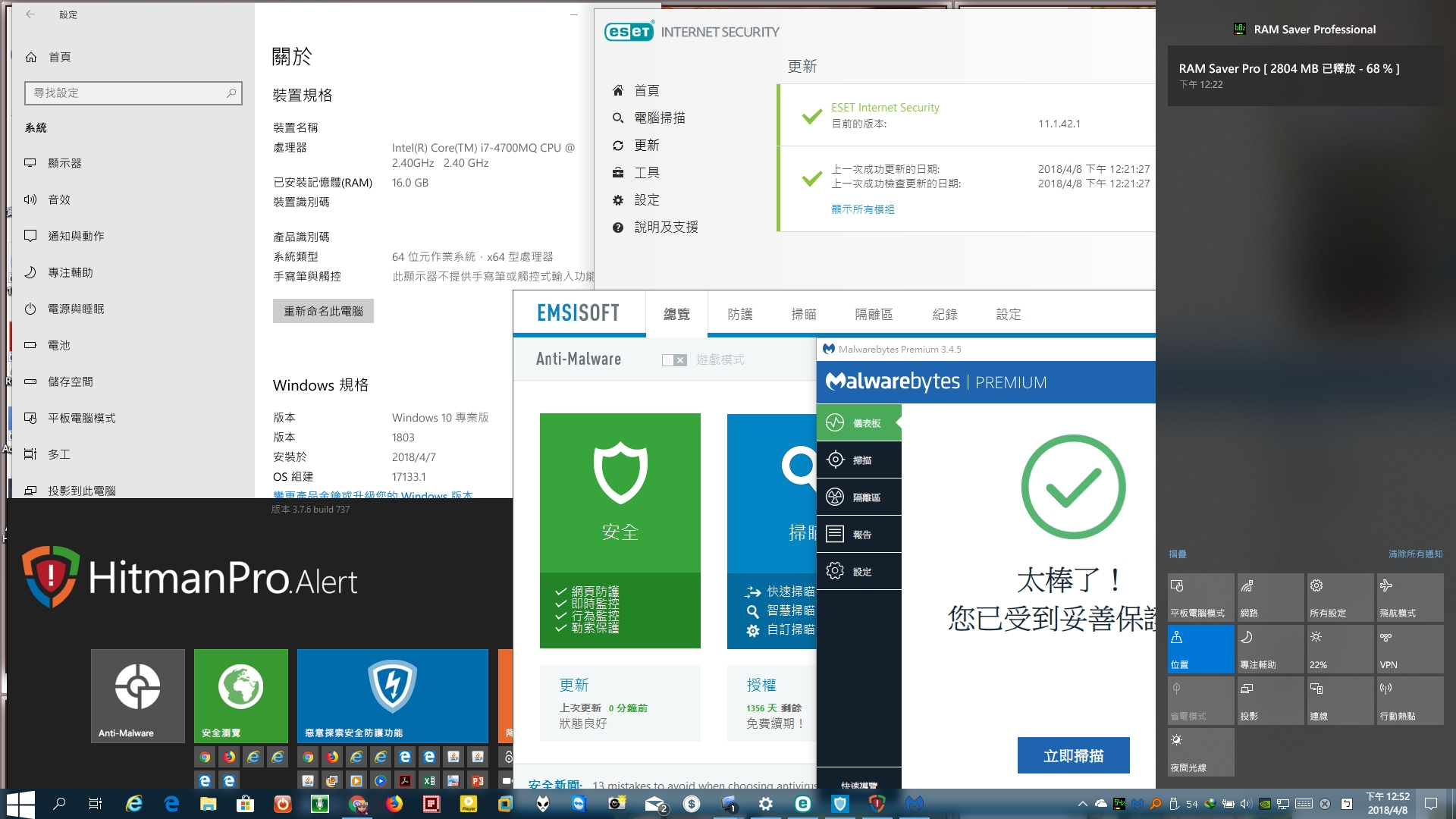Toggle 網路 tile in Action Center
The image size is (1456, 819).
(1270, 598)
